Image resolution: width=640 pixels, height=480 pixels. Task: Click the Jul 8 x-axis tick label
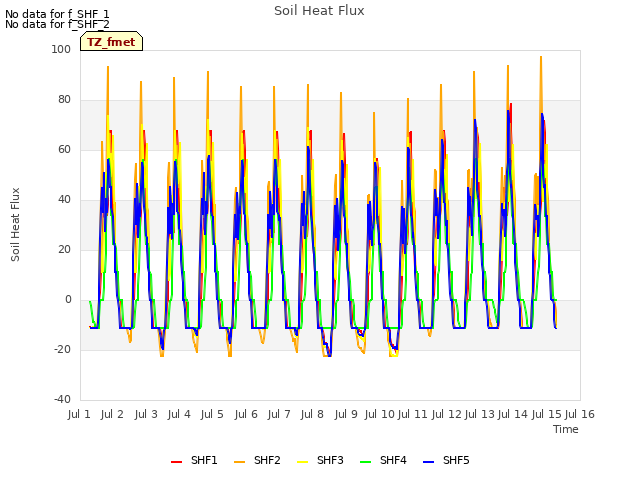(312, 414)
